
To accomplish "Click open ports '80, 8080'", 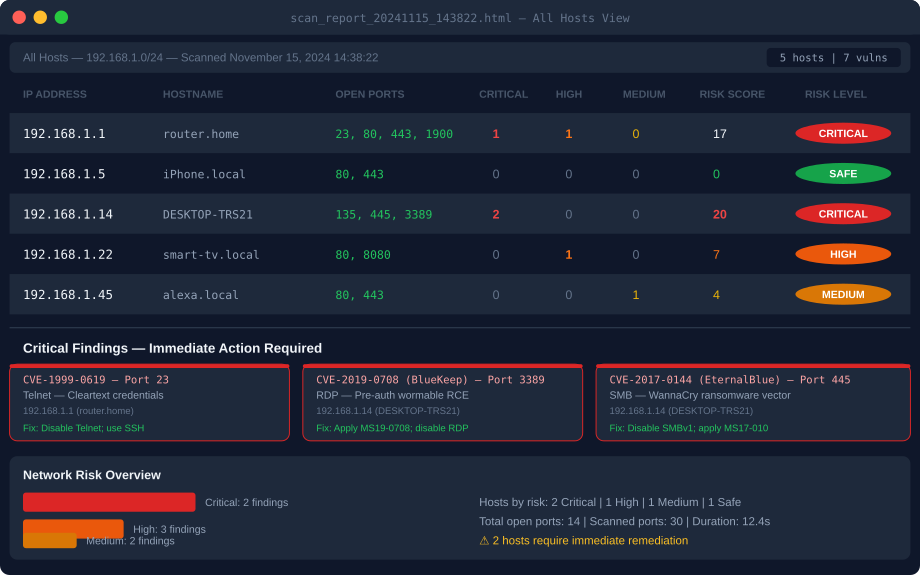I will [x=363, y=255].
